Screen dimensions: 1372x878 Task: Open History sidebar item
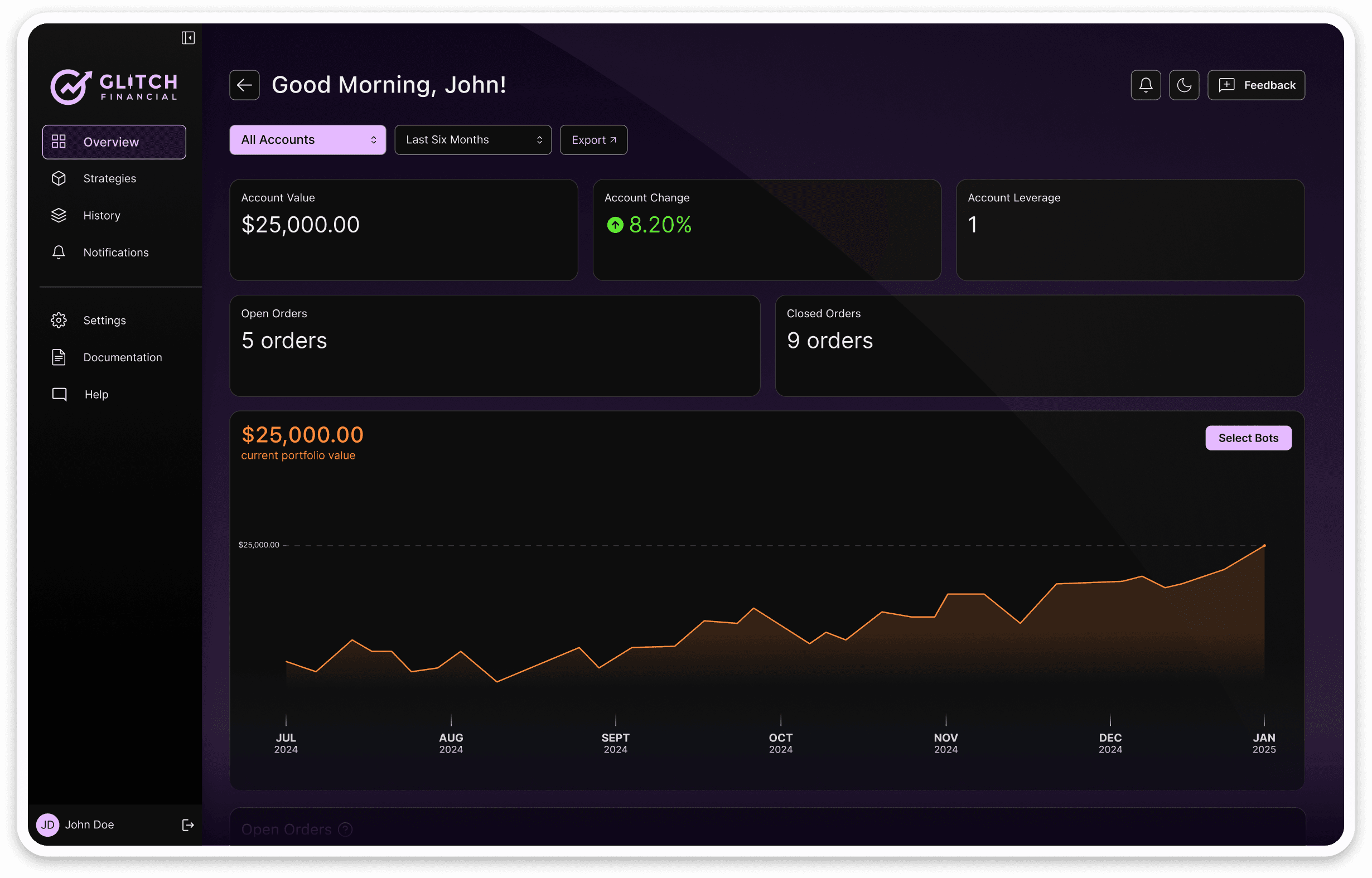102,216
